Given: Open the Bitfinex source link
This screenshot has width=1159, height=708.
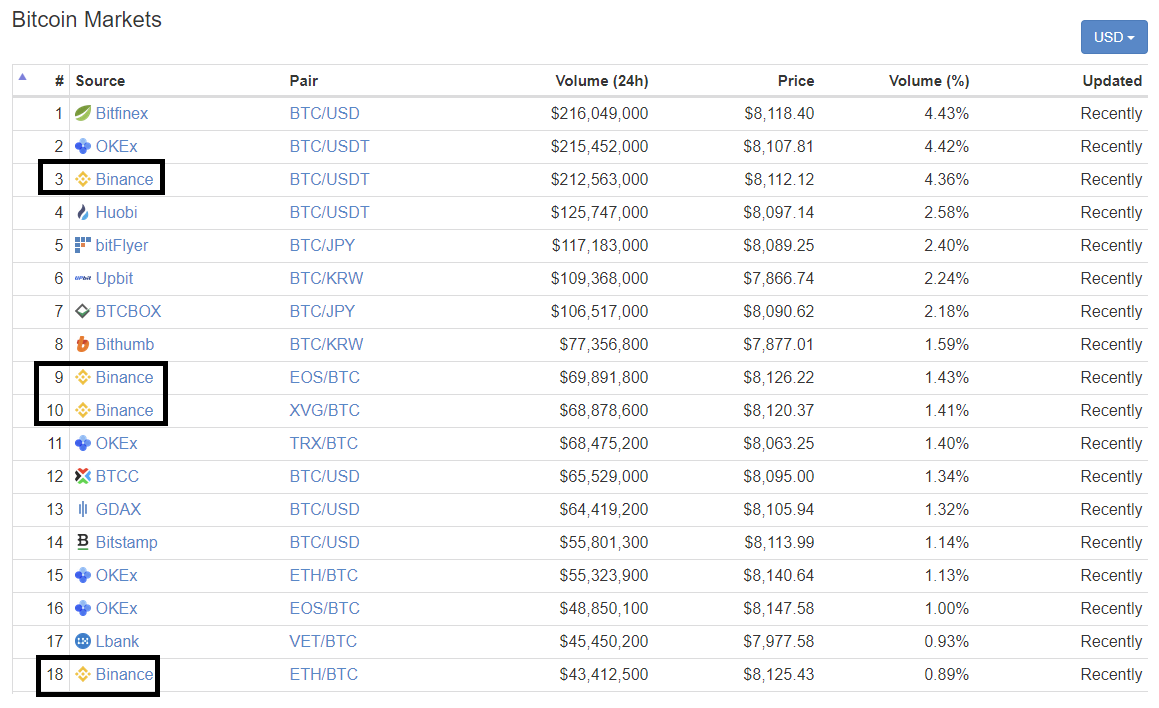Looking at the screenshot, I should tap(122, 113).
